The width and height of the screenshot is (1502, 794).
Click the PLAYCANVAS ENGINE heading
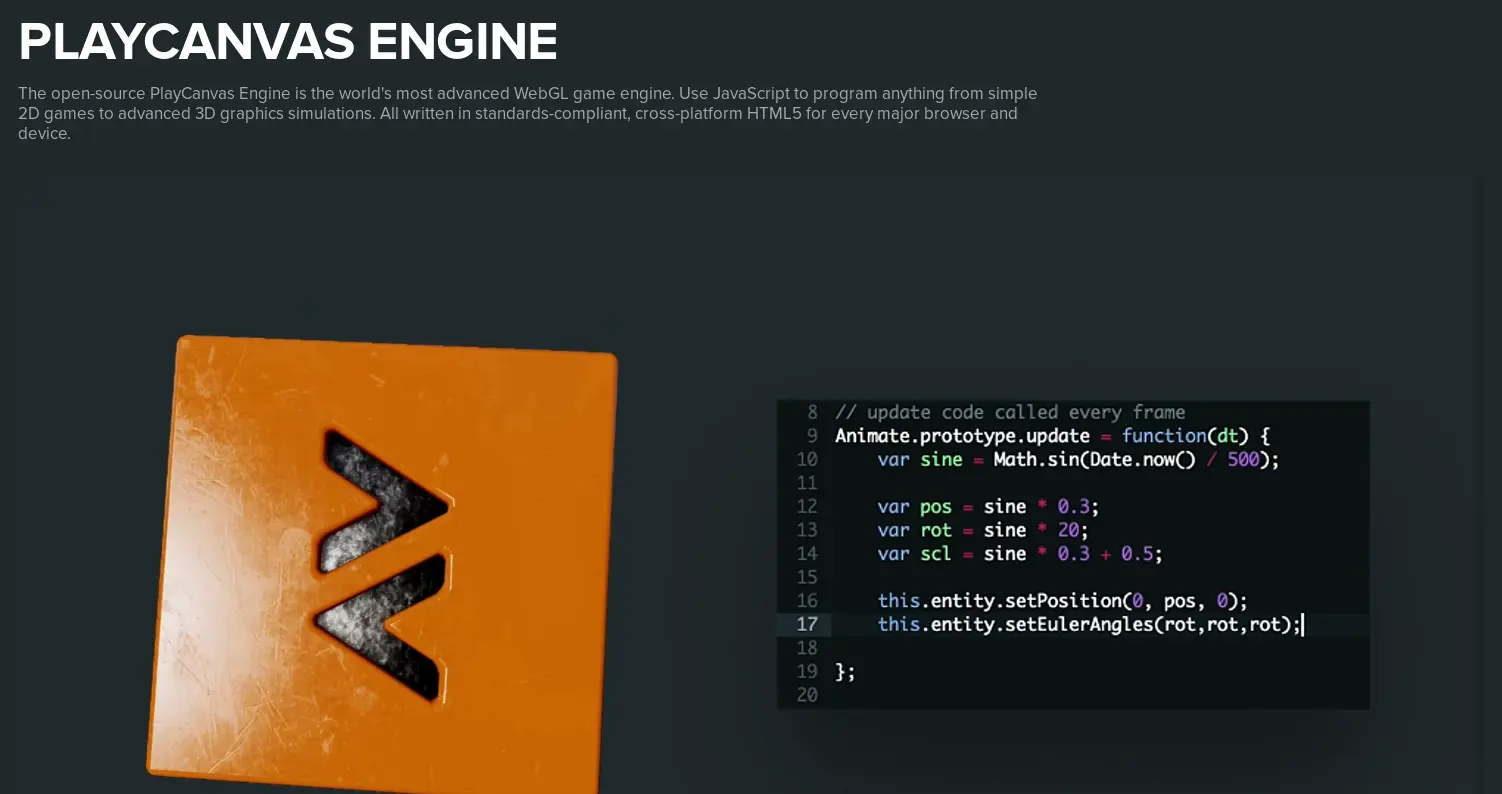[x=288, y=42]
